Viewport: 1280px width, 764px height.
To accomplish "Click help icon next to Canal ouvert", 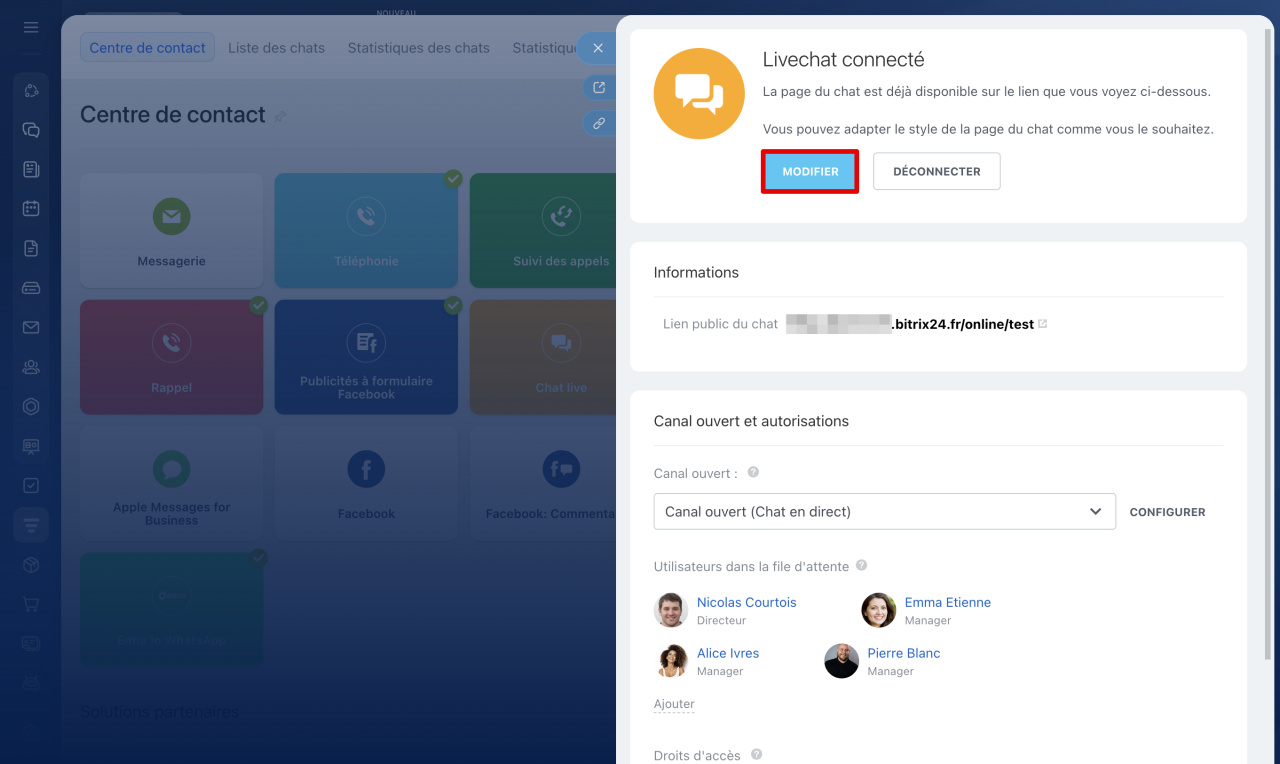I will tap(753, 472).
